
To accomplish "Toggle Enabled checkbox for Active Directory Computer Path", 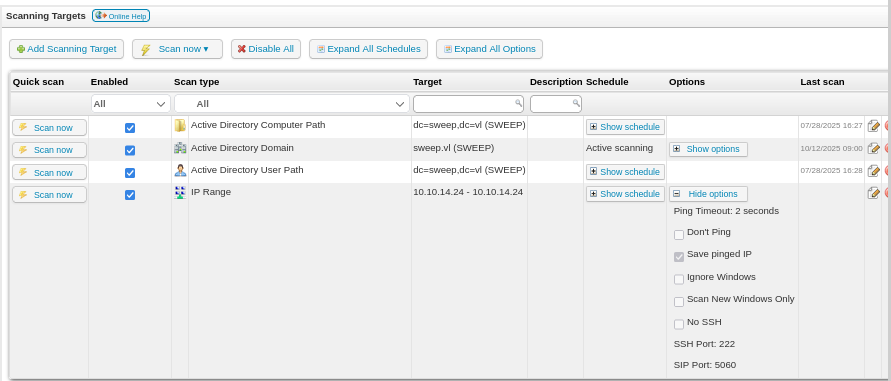I will tap(130, 128).
